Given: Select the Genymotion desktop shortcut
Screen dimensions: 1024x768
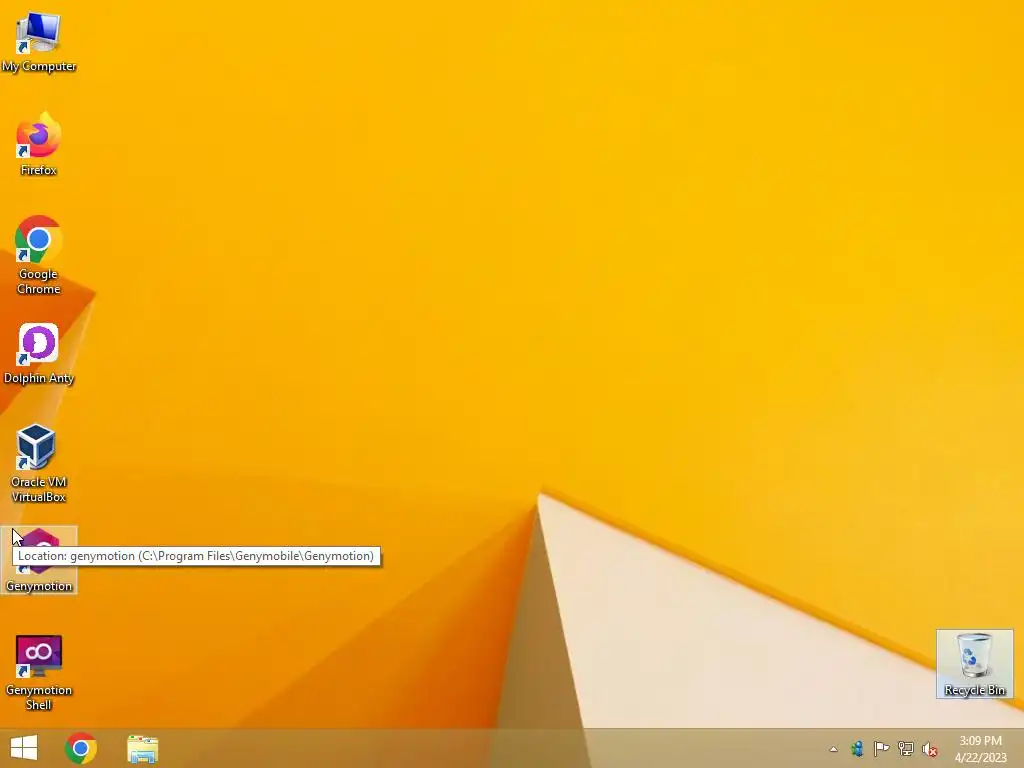Looking at the screenshot, I should pyautogui.click(x=39, y=560).
